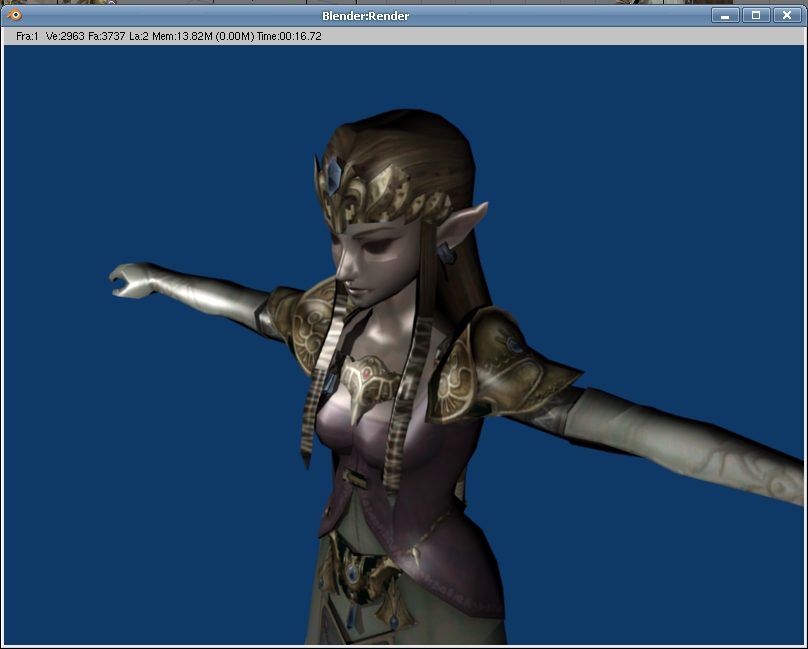808x649 pixels.
Task: Click the Blender logo in the title bar
Action: [x=14, y=15]
